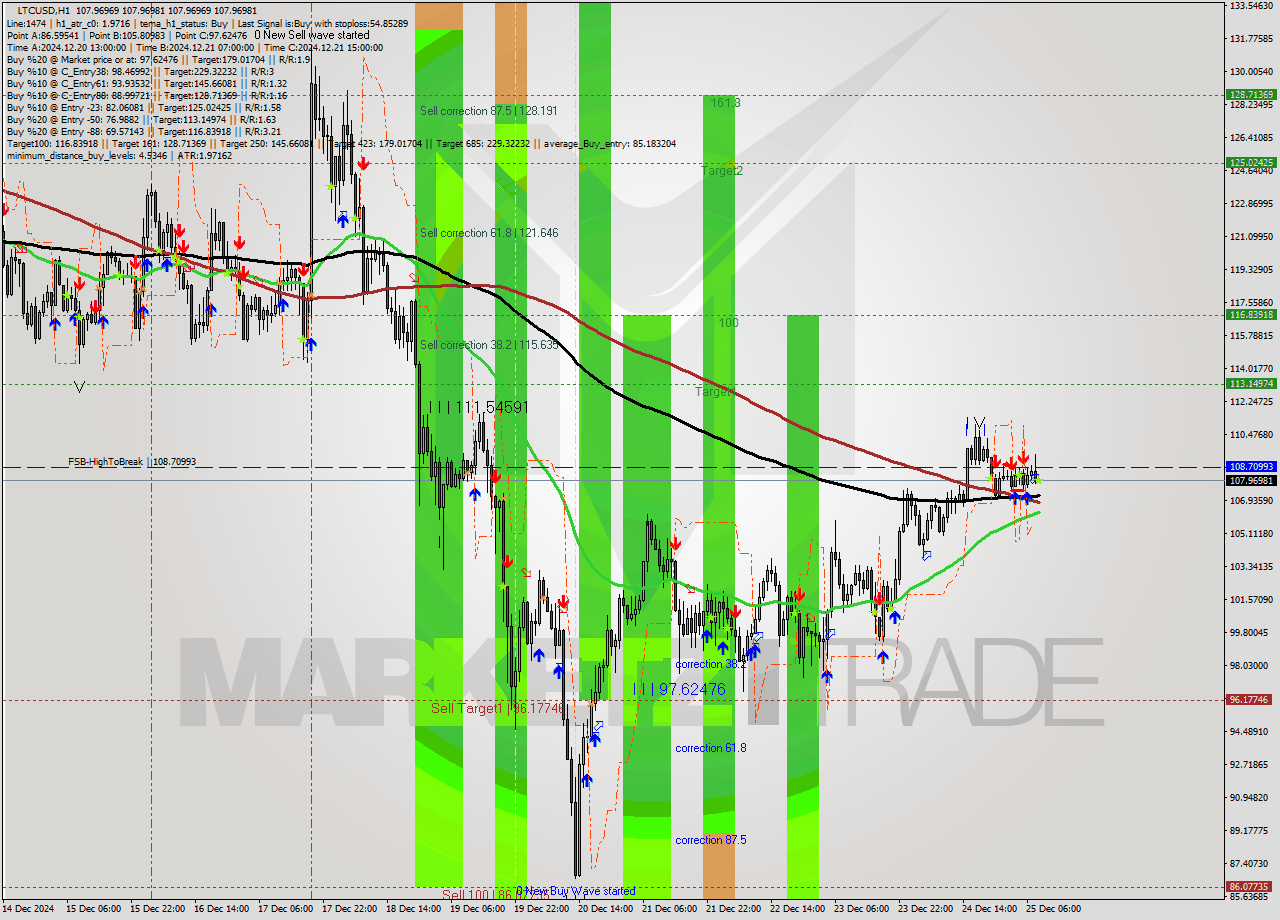The height and width of the screenshot is (920, 1280).
Task: Click the LTCUSD,H1 symbol title
Action: (x=45, y=11)
